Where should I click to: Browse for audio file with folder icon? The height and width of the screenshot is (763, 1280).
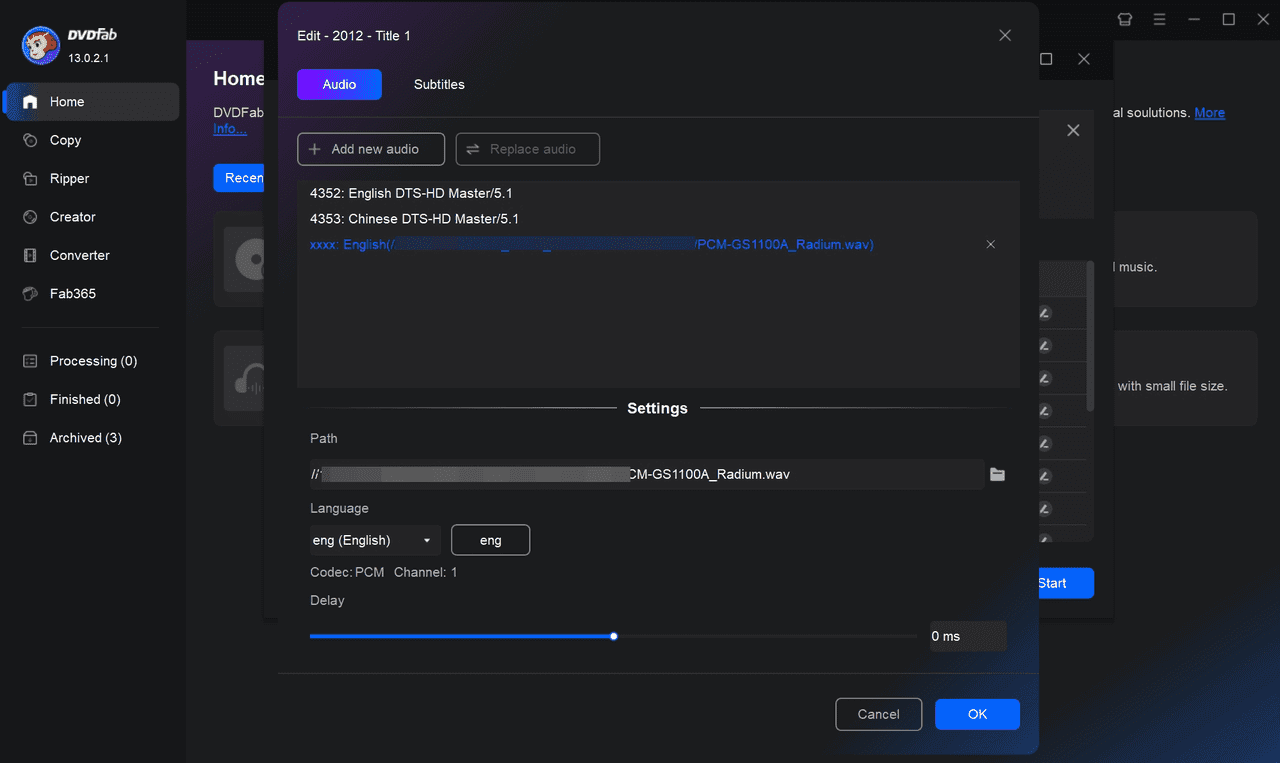(x=997, y=474)
